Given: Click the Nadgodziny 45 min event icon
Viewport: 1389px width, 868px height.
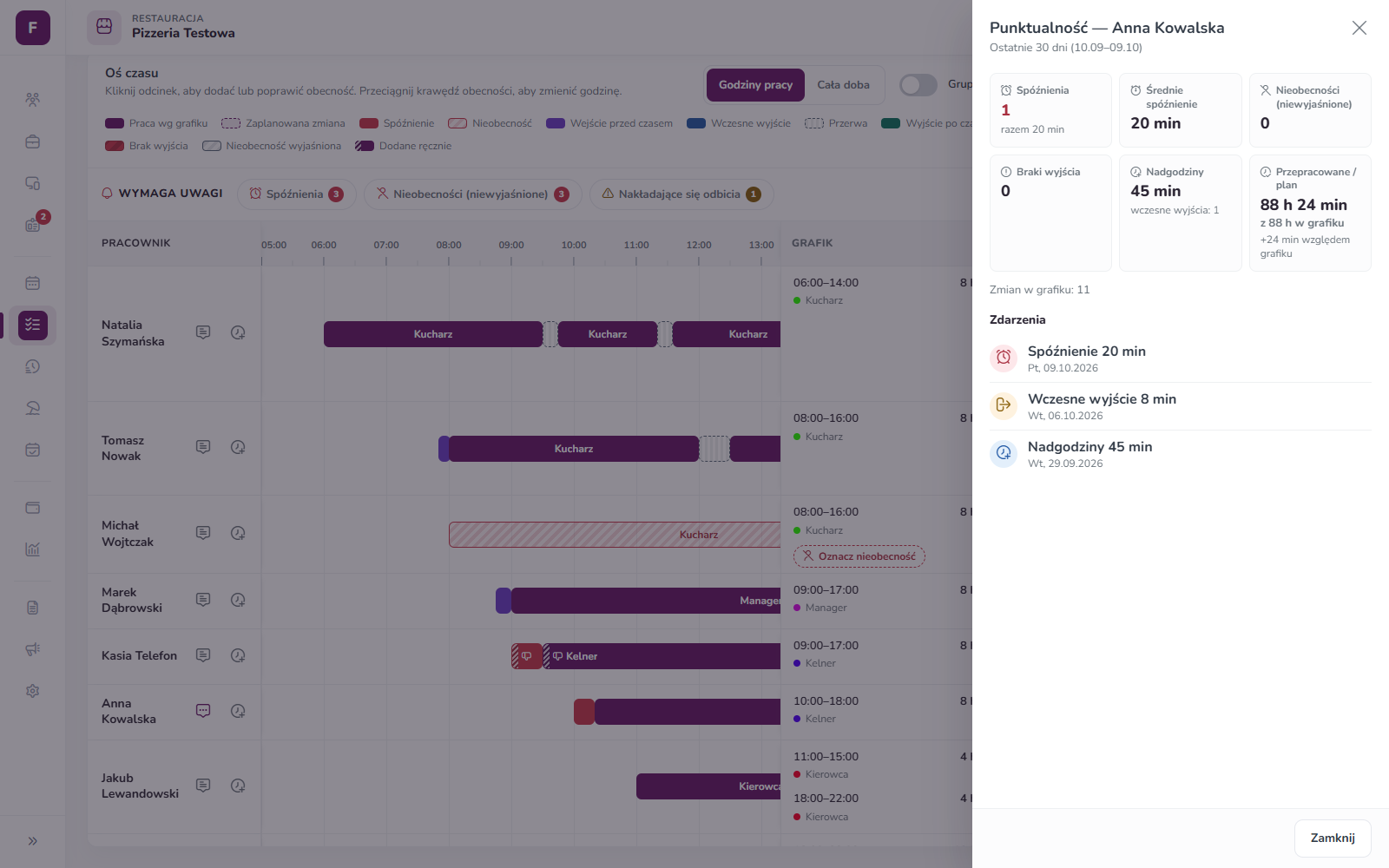Looking at the screenshot, I should click(x=1004, y=453).
